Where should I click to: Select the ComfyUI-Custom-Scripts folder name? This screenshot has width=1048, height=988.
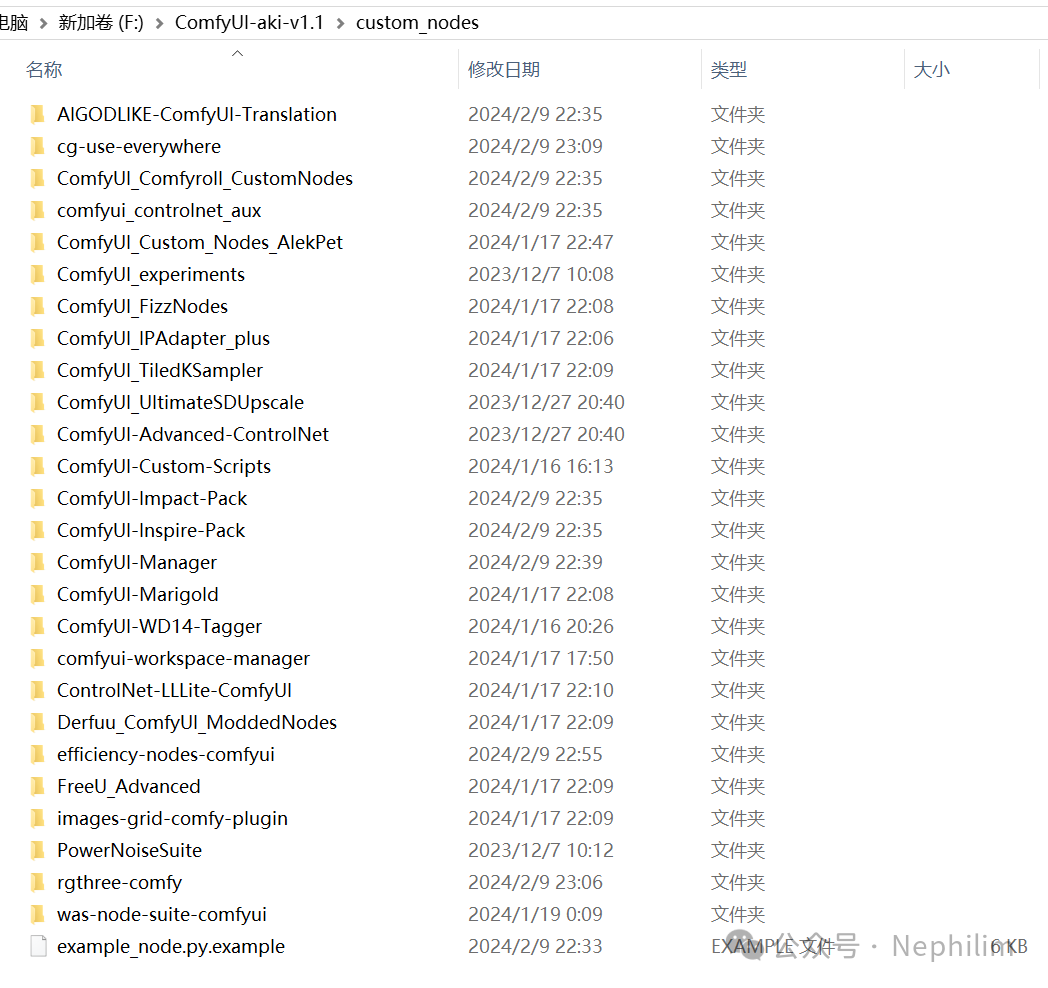(x=164, y=467)
